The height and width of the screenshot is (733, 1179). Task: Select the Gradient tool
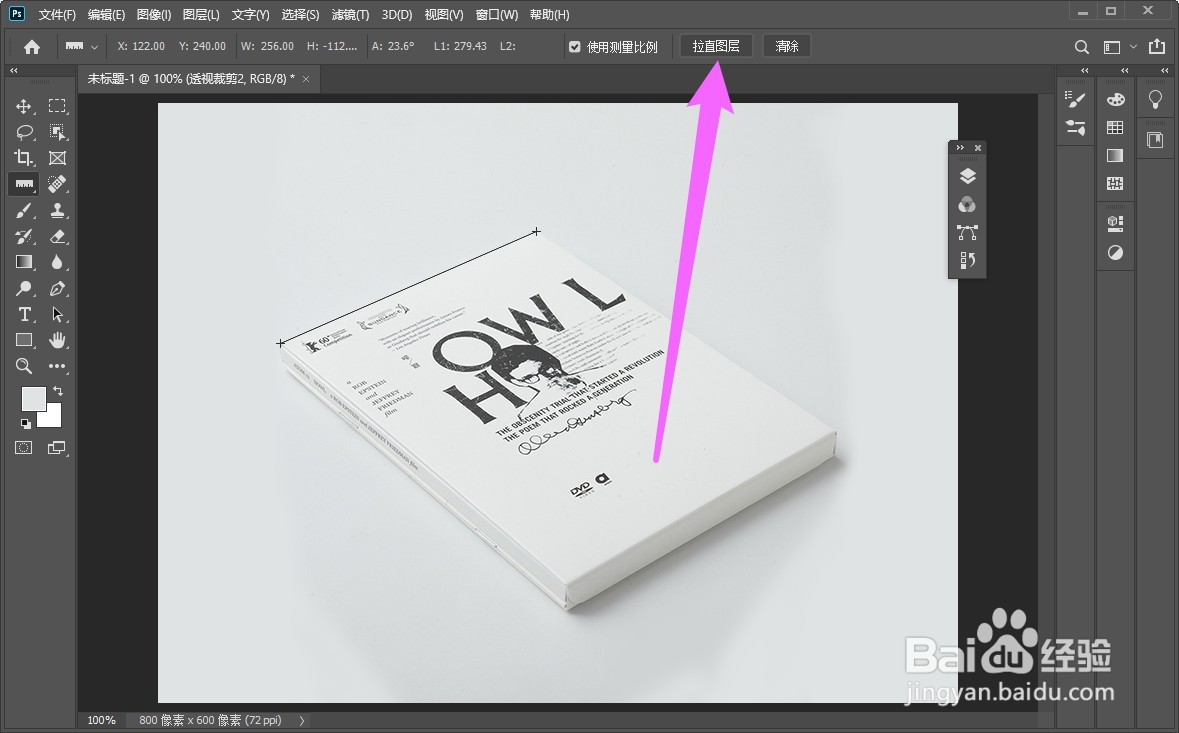[23, 262]
